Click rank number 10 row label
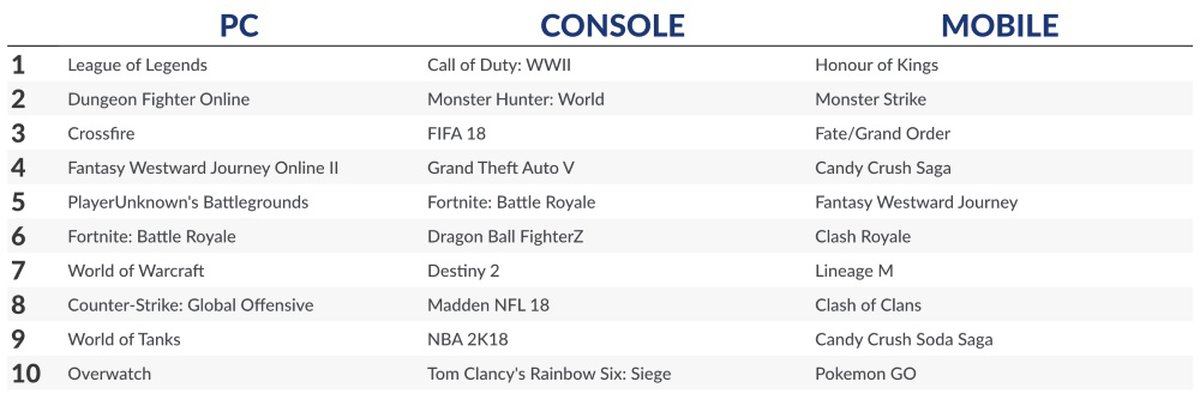Image resolution: width=1200 pixels, height=406 pixels. pyautogui.click(x=26, y=374)
